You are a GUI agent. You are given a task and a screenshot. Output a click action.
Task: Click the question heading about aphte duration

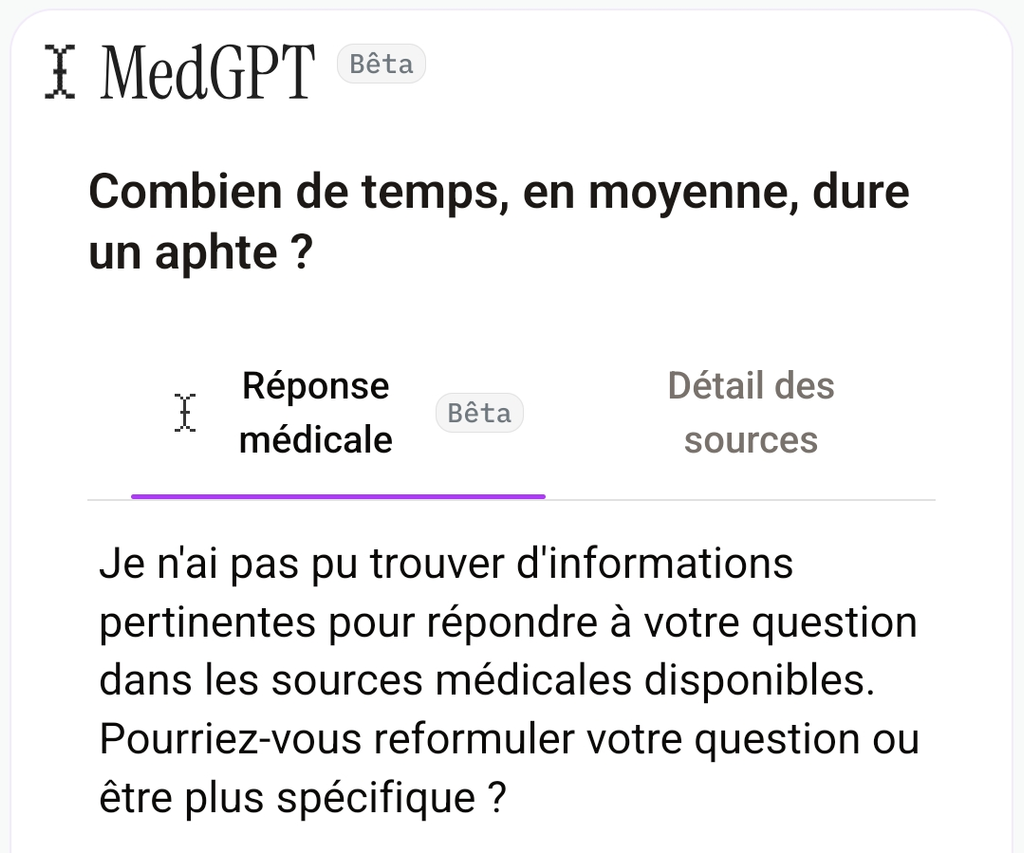point(498,221)
